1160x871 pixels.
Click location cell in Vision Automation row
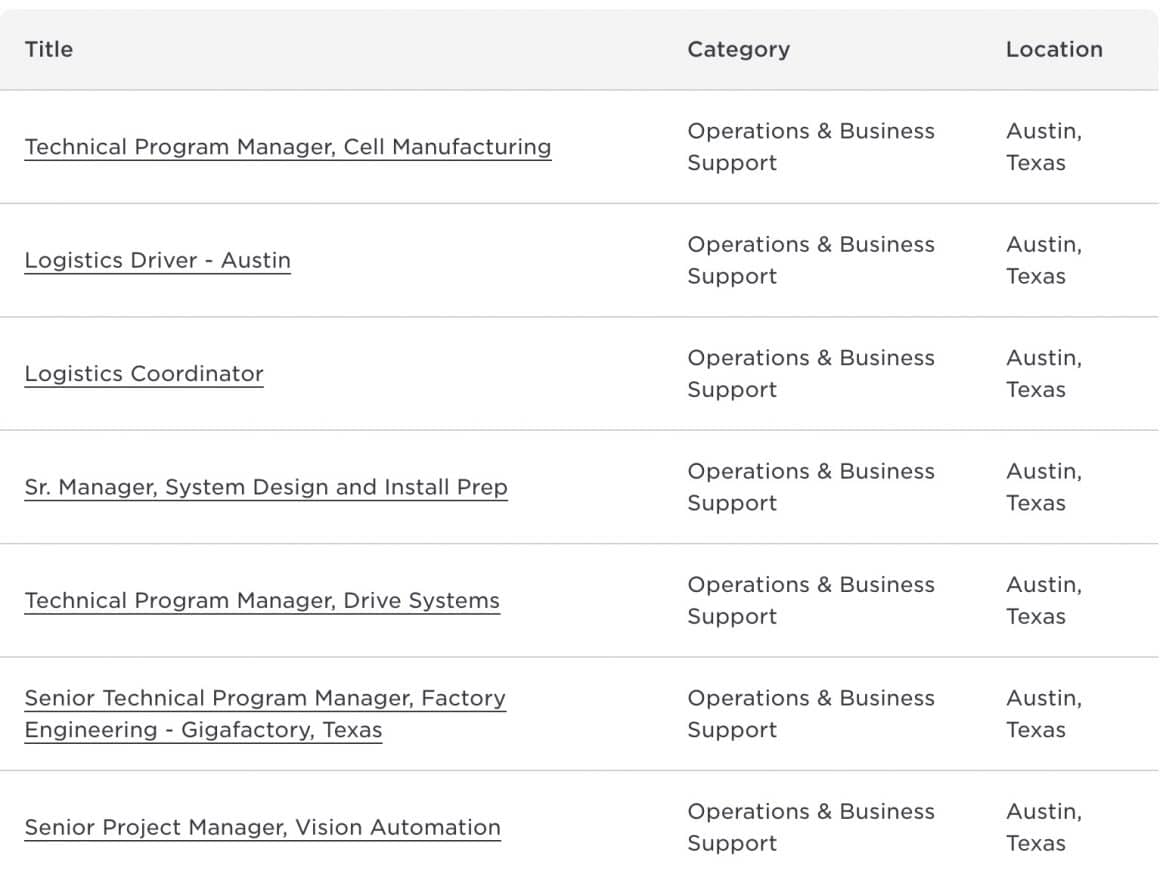1043,827
